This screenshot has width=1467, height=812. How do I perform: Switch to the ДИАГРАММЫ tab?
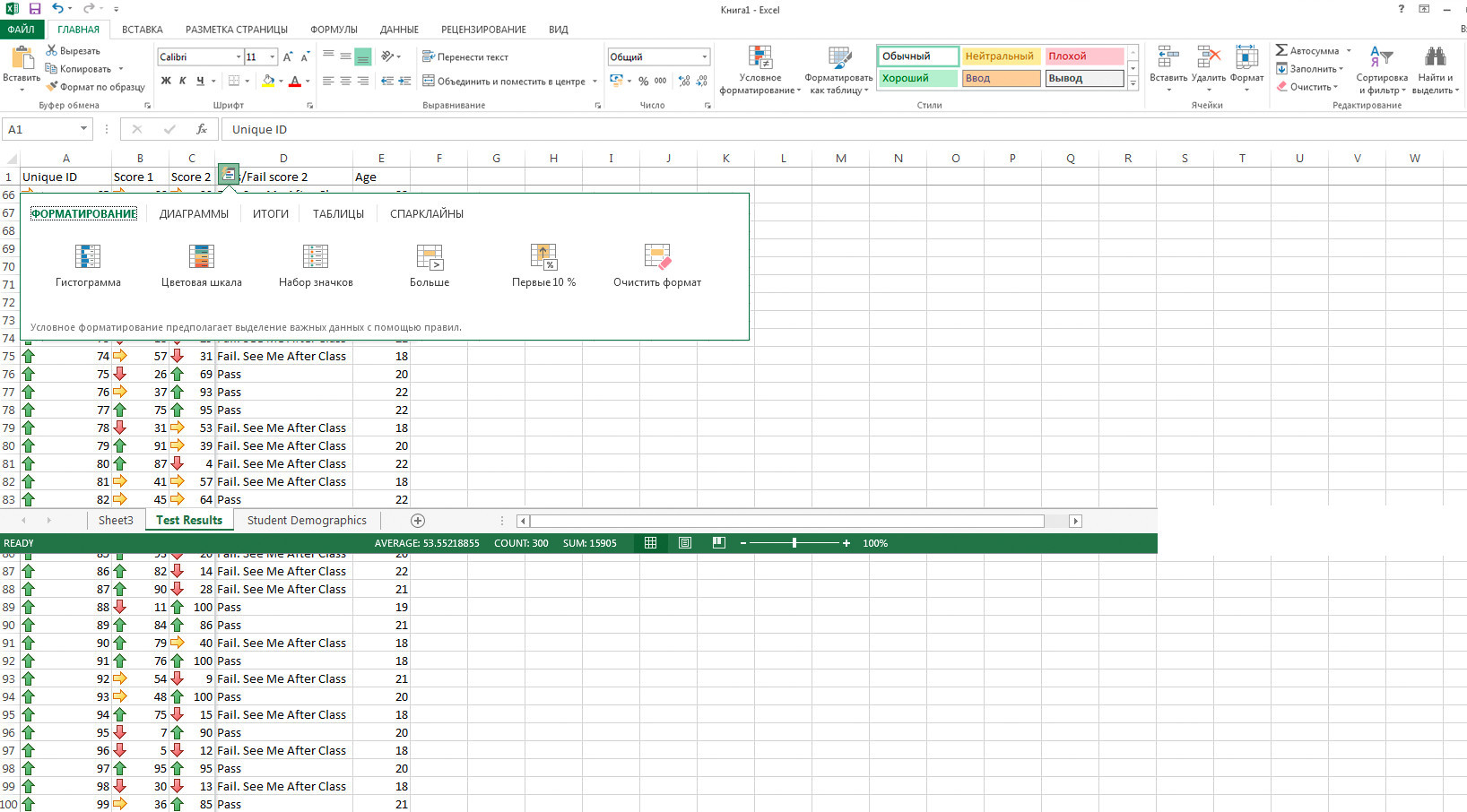pyautogui.click(x=194, y=214)
